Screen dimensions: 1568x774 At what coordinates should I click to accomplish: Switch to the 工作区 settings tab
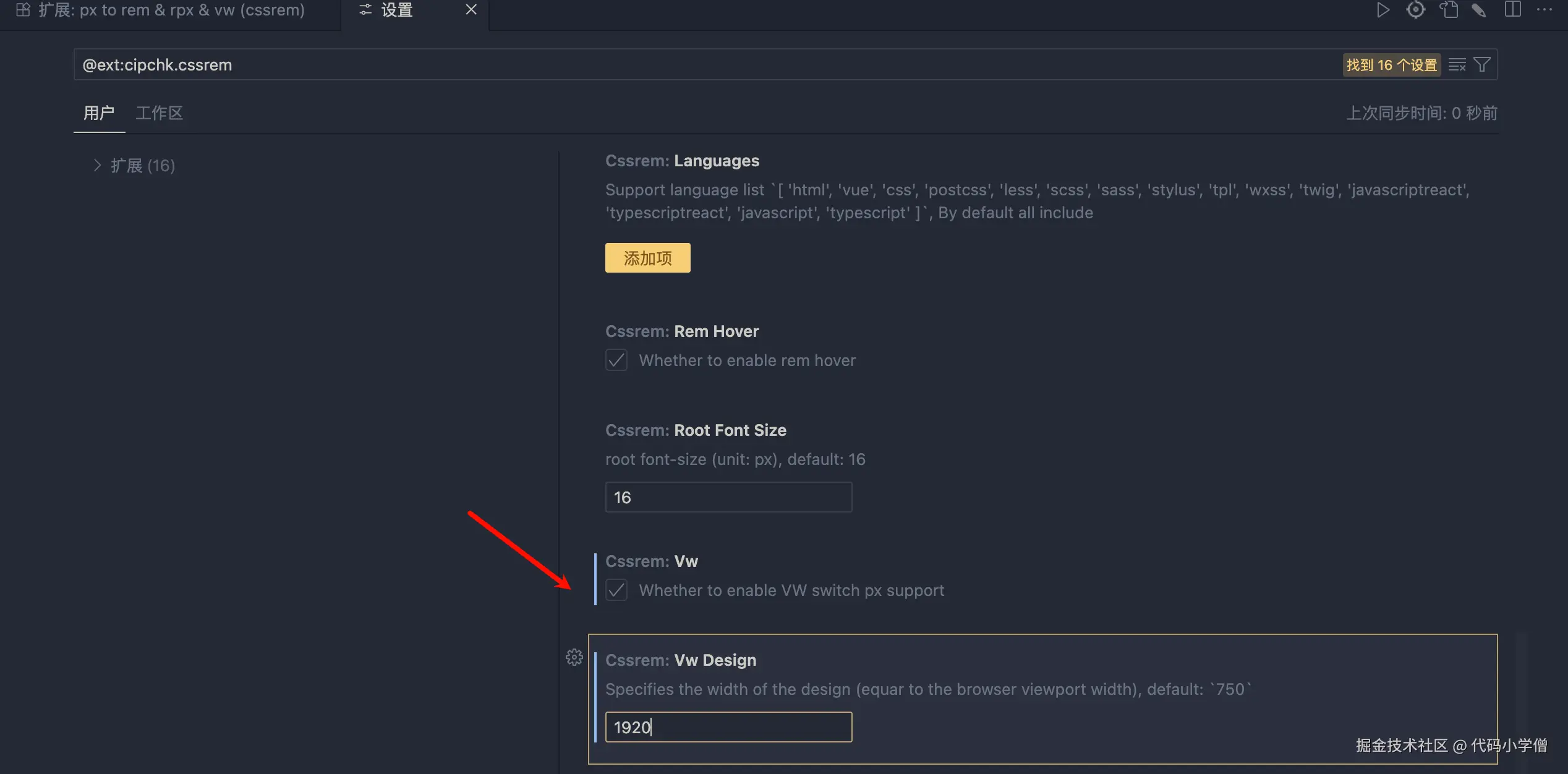click(160, 113)
